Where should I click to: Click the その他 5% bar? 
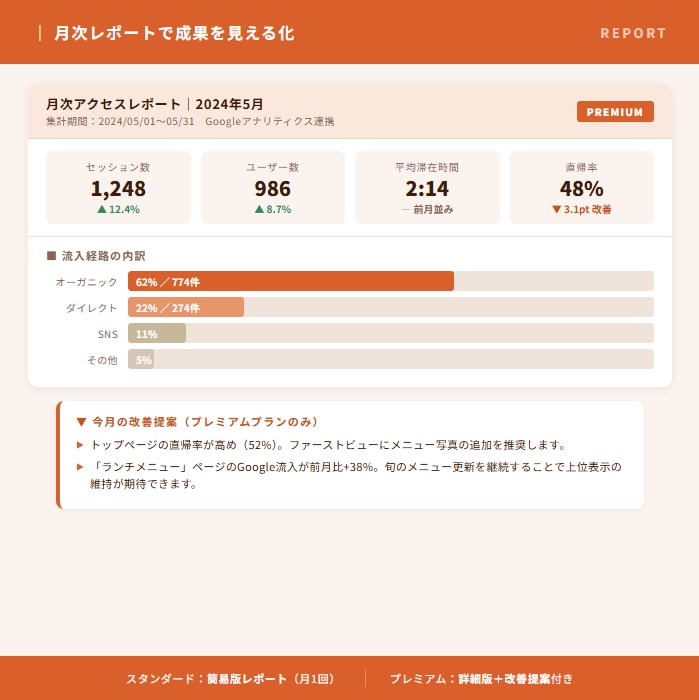141,359
